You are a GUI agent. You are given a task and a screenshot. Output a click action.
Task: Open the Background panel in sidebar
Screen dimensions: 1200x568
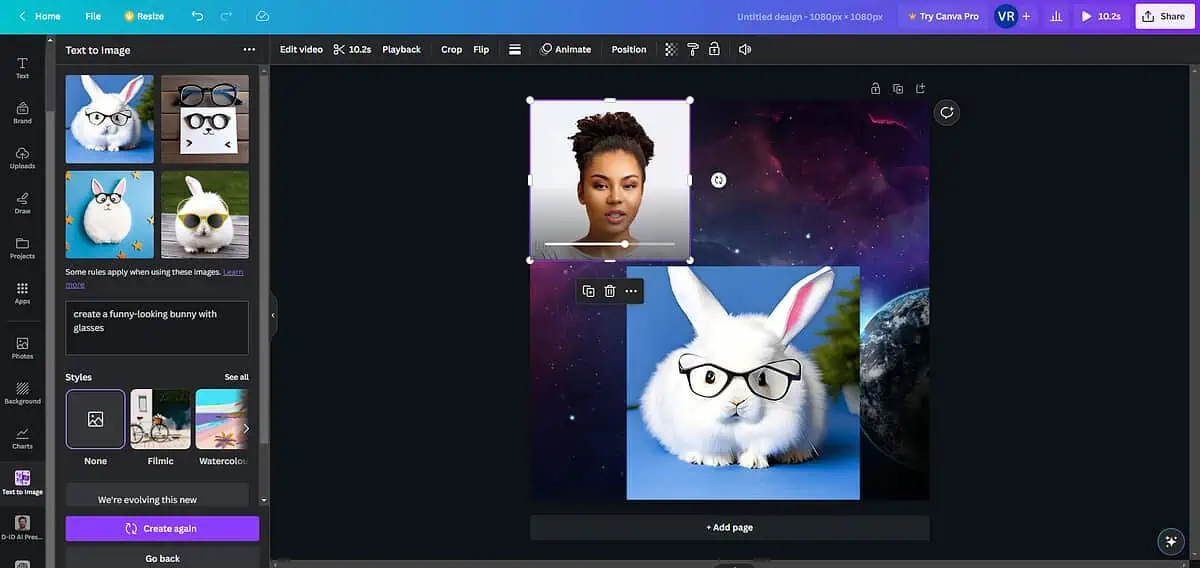22,392
